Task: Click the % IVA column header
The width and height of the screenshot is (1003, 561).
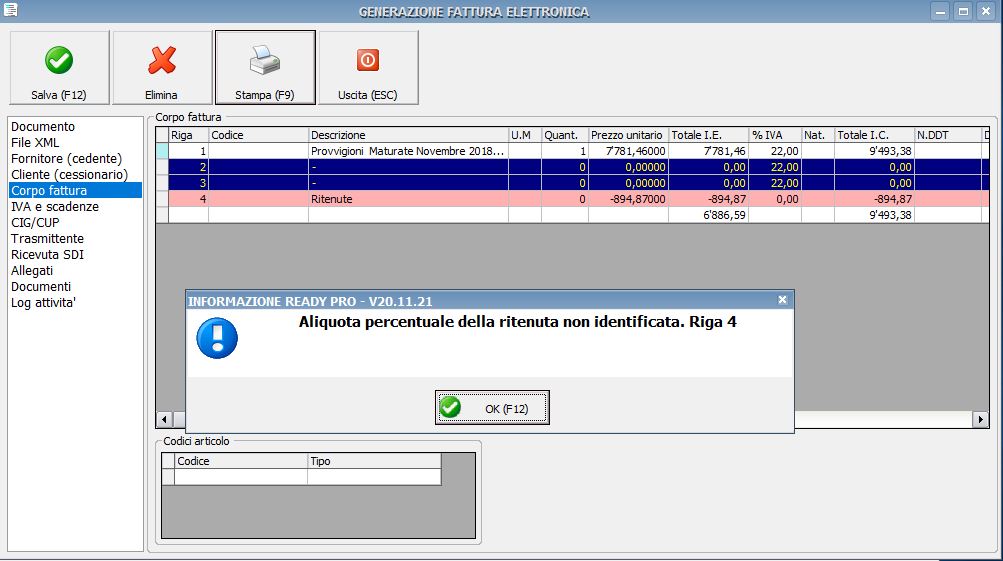Action: [x=775, y=135]
